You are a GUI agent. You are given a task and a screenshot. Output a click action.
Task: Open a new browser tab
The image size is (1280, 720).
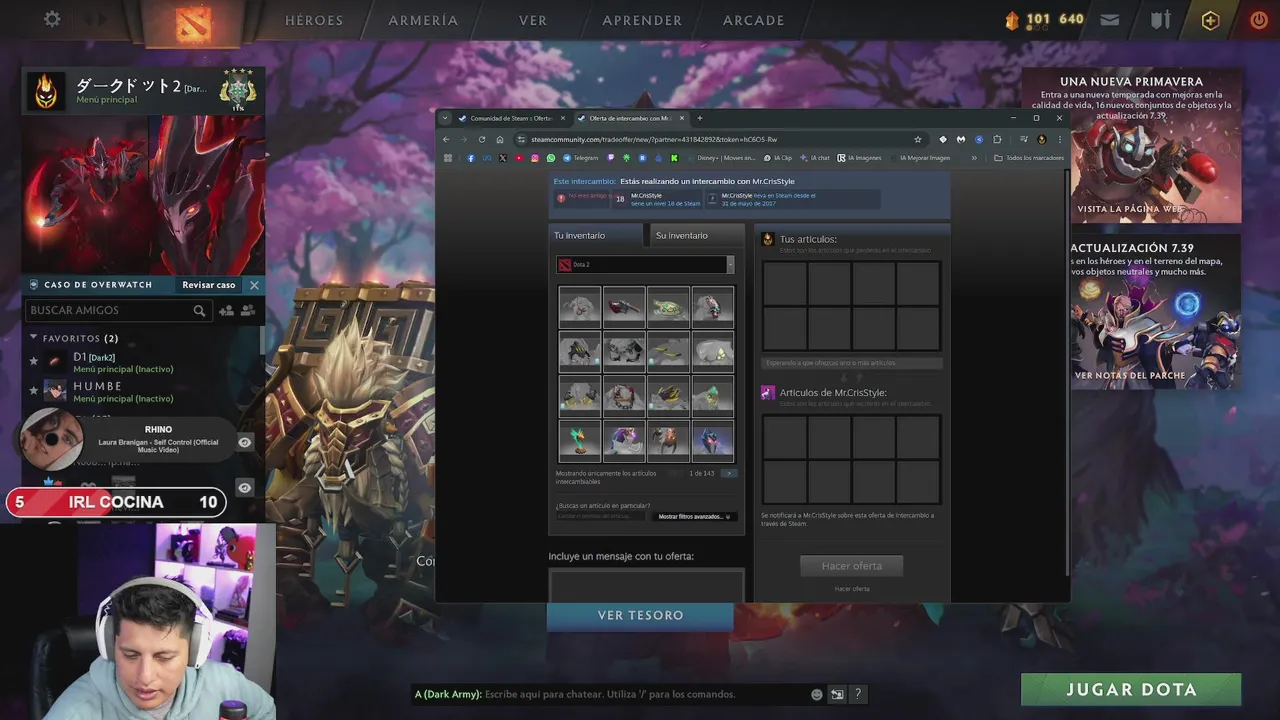coord(699,118)
